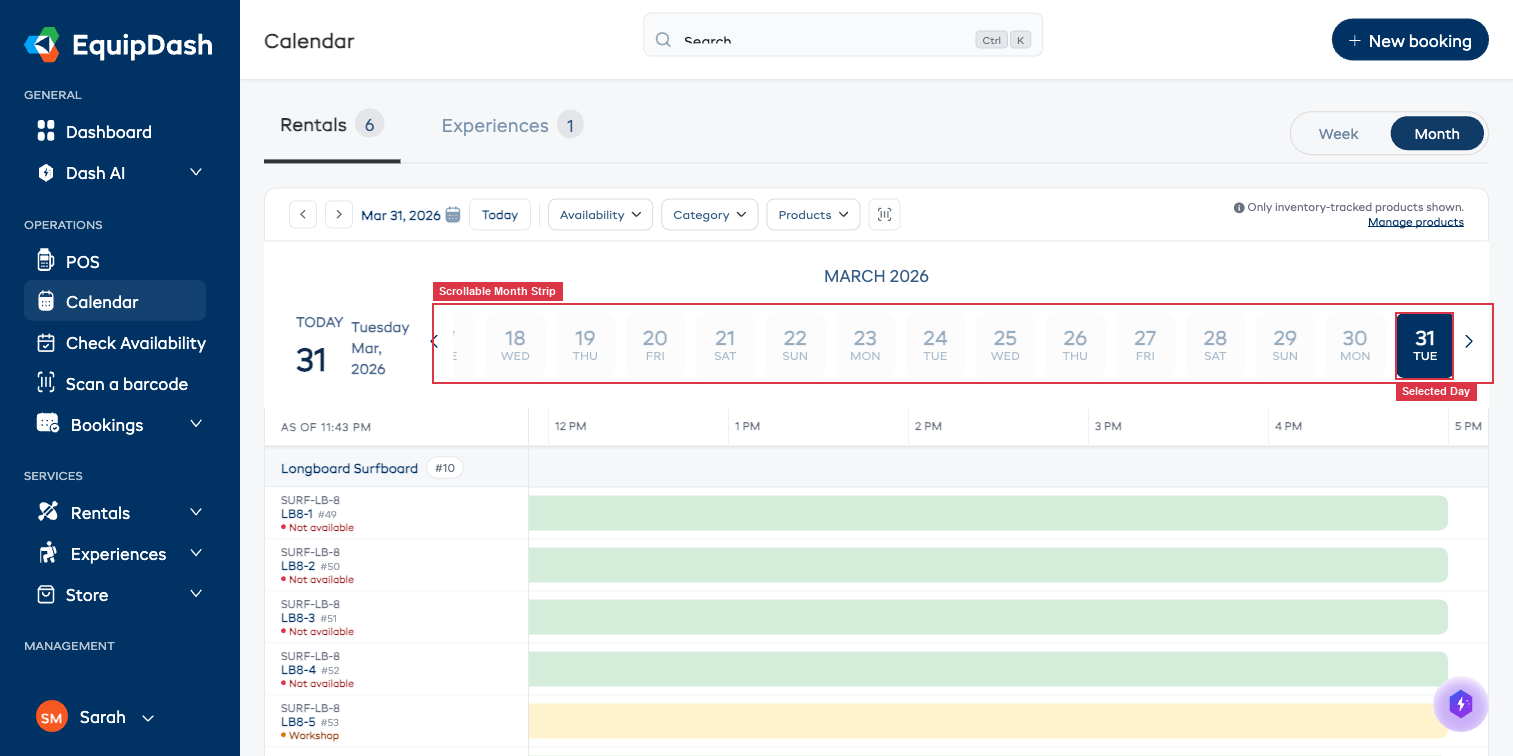Open the Dash AI assistant icon
The width and height of the screenshot is (1513, 756).
tap(46, 172)
